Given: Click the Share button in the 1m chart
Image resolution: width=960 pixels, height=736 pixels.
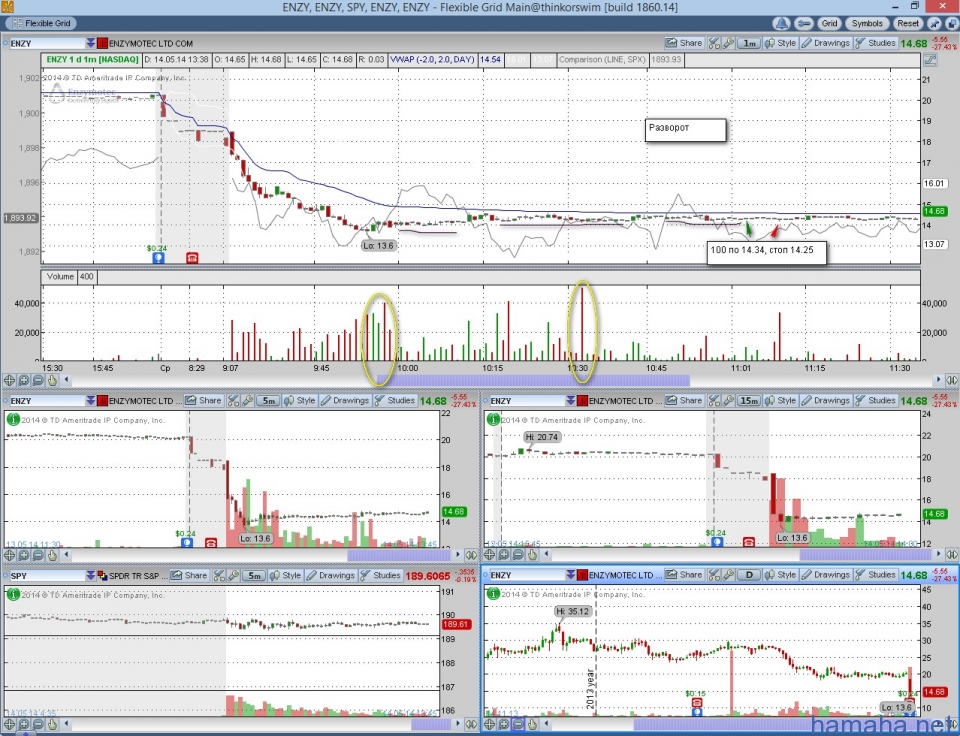Looking at the screenshot, I should pyautogui.click(x=684, y=43).
